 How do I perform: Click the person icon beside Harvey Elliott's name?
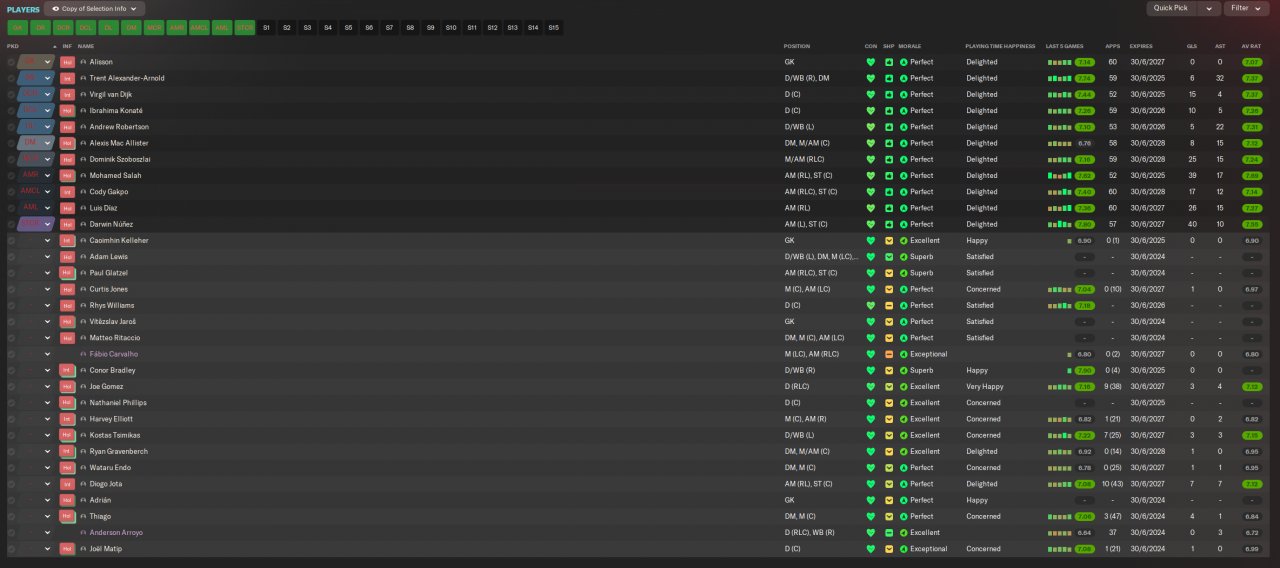click(83, 419)
